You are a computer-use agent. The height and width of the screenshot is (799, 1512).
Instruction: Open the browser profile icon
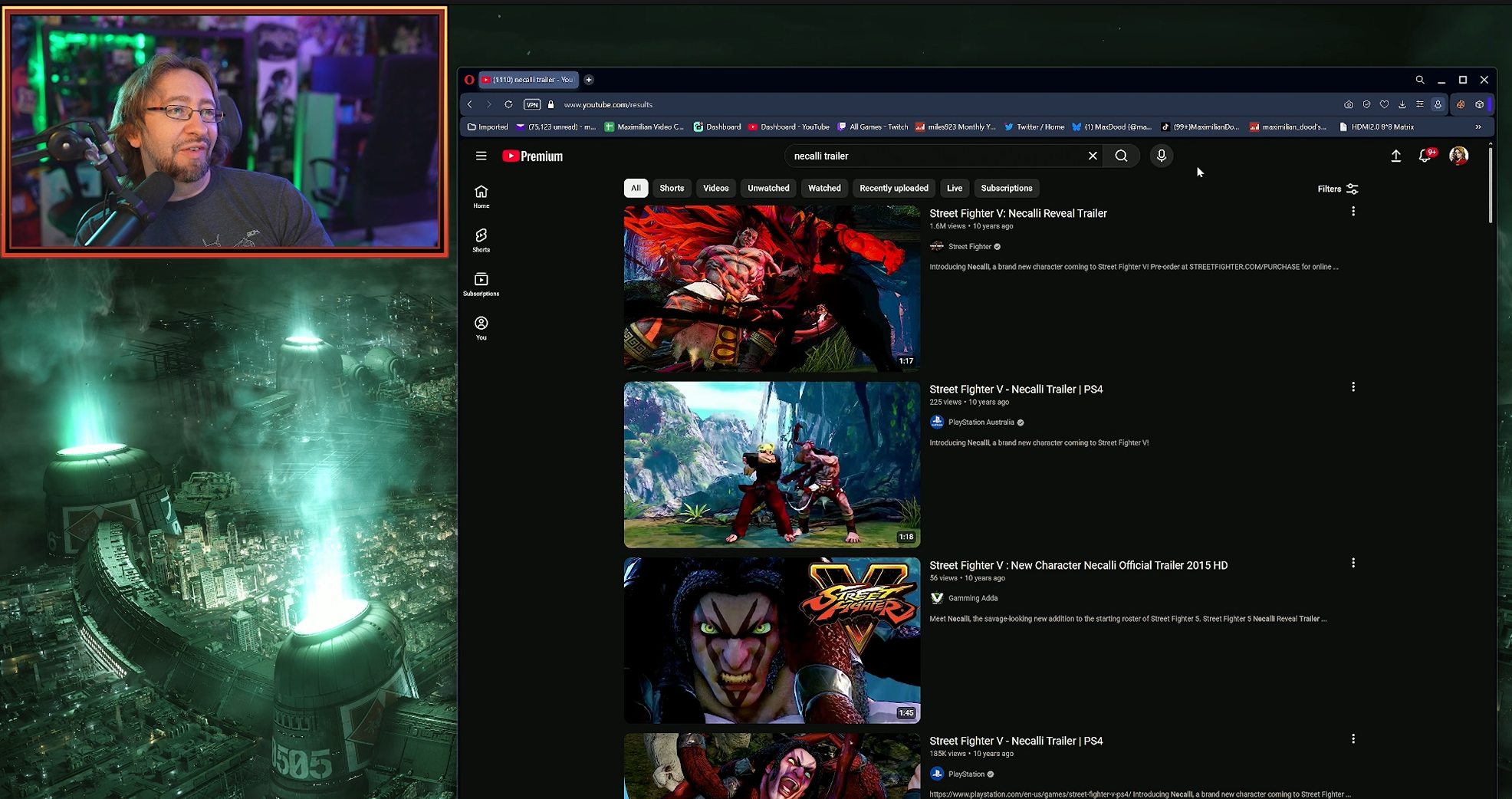1438,104
